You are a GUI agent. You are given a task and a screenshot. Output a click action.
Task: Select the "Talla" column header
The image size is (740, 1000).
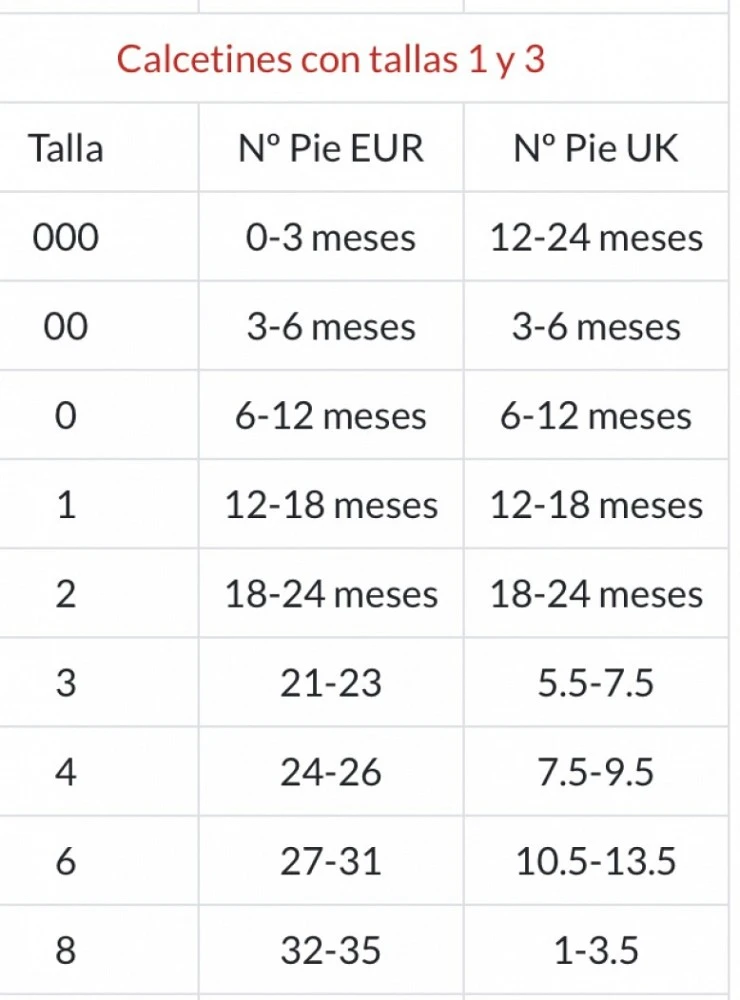pyautogui.click(x=65, y=148)
